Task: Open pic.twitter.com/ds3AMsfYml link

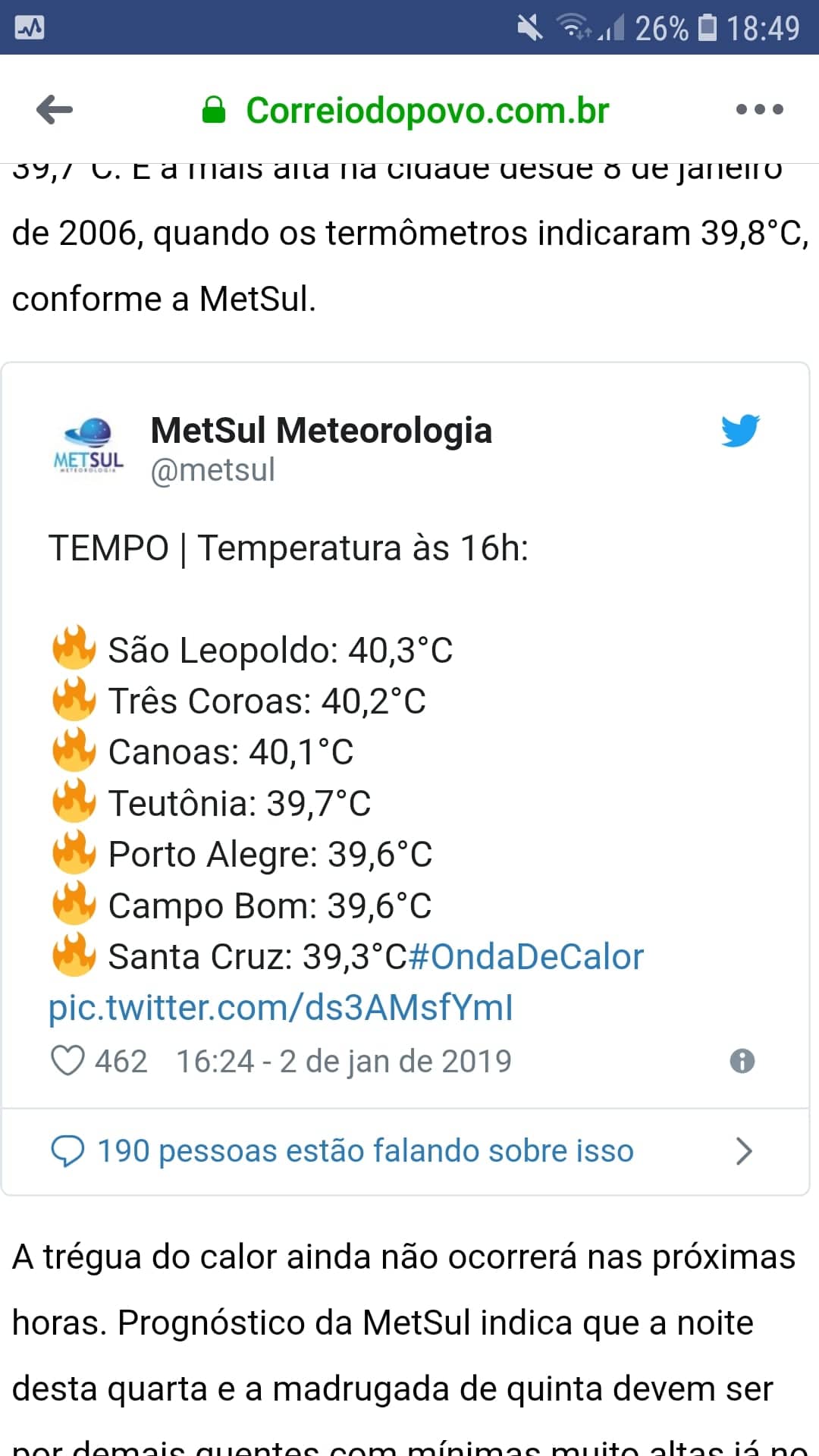Action: (281, 1008)
